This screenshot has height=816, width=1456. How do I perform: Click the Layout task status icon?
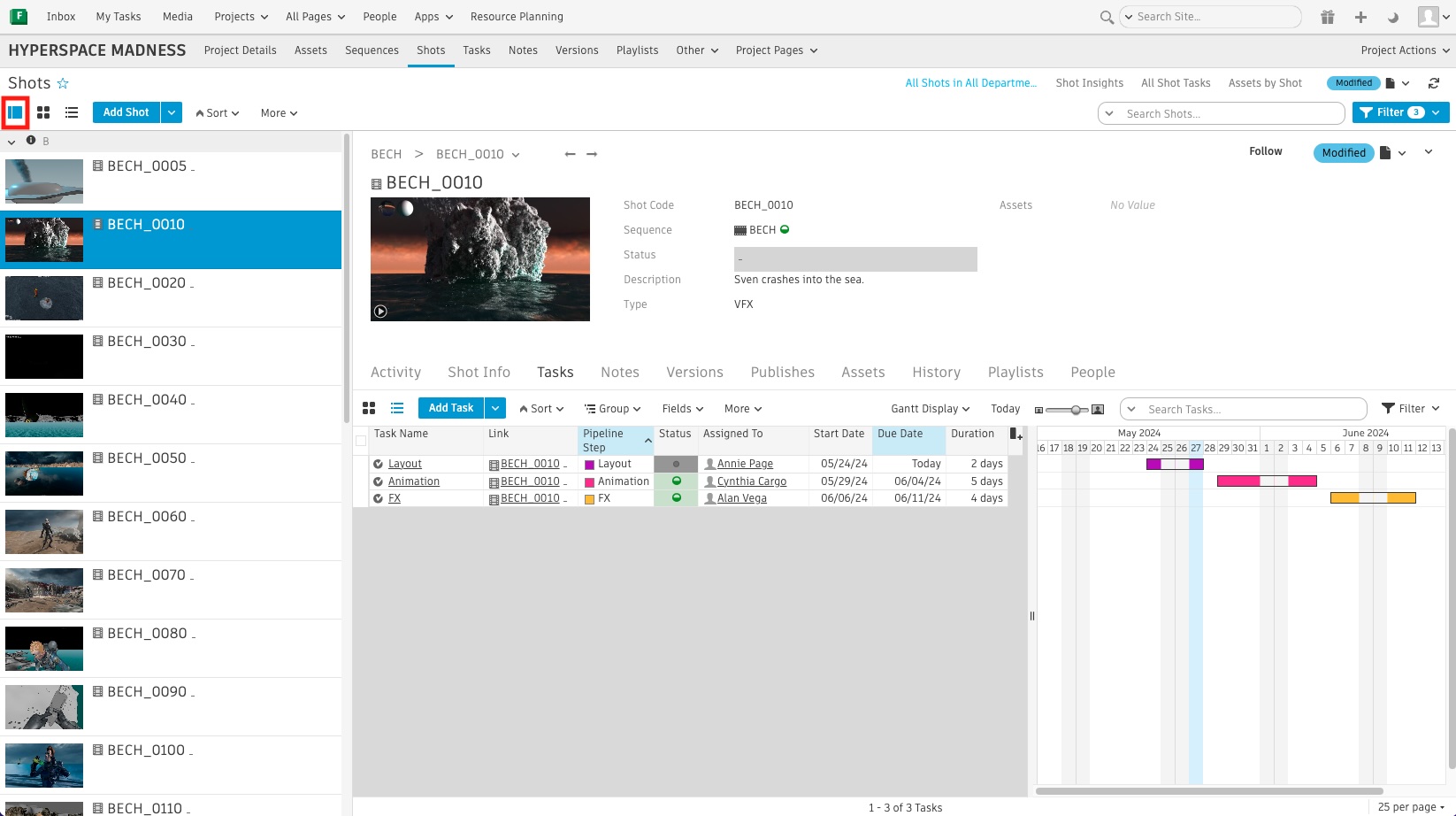coord(677,464)
